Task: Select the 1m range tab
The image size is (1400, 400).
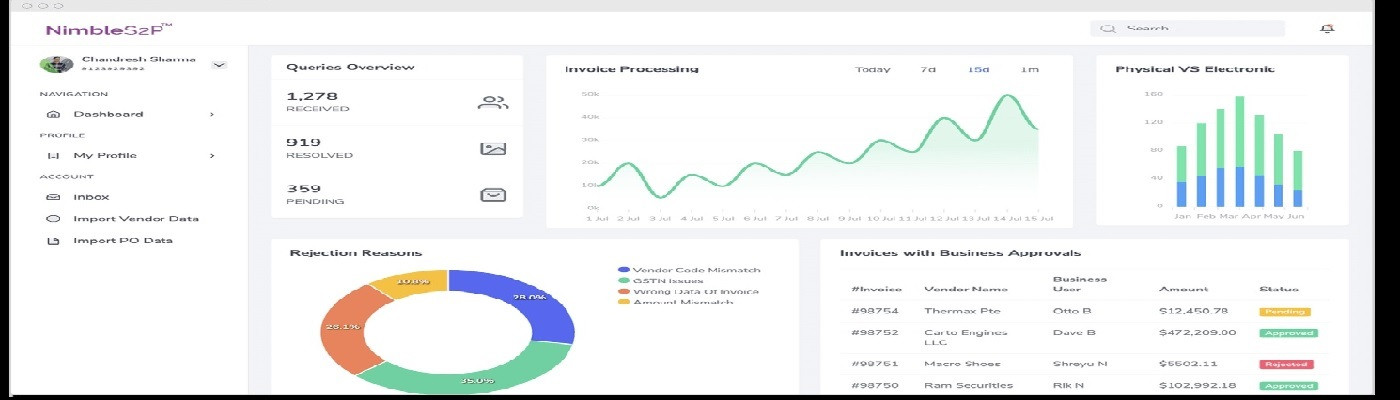Action: (1029, 69)
